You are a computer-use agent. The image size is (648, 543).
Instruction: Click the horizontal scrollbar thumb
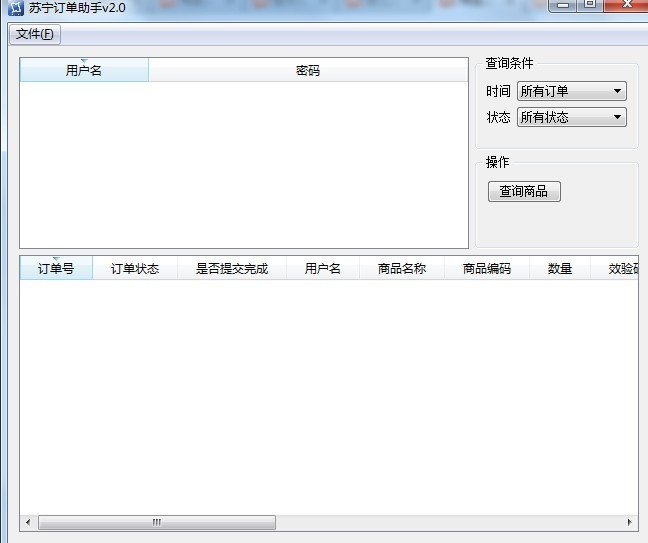[x=157, y=522]
